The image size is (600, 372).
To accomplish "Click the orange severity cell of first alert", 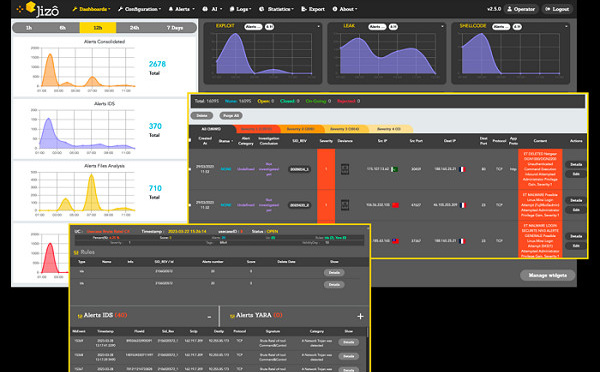I will (x=326, y=169).
